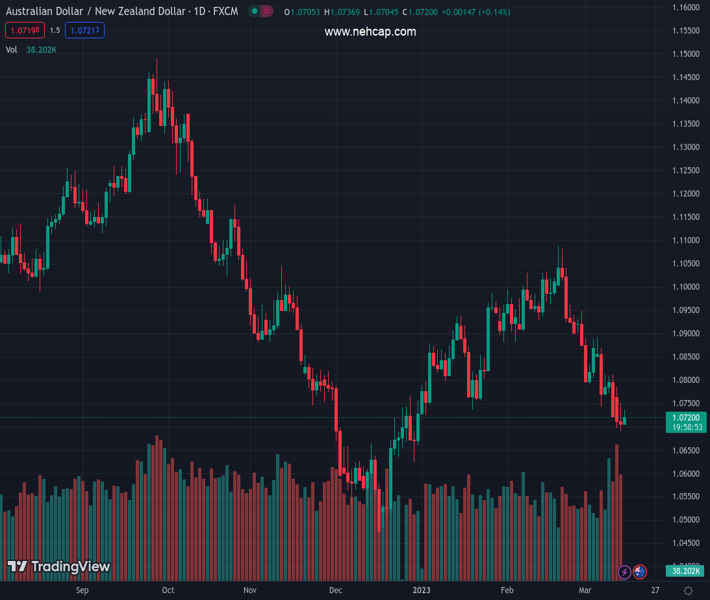Toggle the market status indicator pill
The image size is (710, 600).
(x=261, y=12)
